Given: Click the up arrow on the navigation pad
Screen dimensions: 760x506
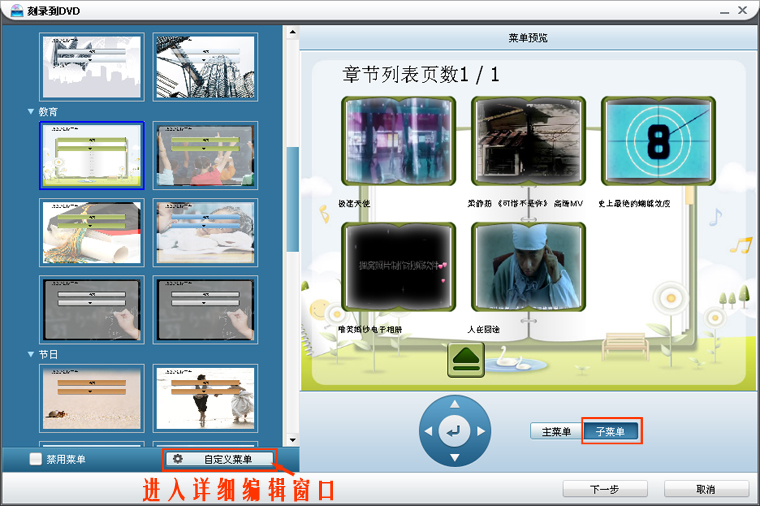Looking at the screenshot, I should 454,404.
